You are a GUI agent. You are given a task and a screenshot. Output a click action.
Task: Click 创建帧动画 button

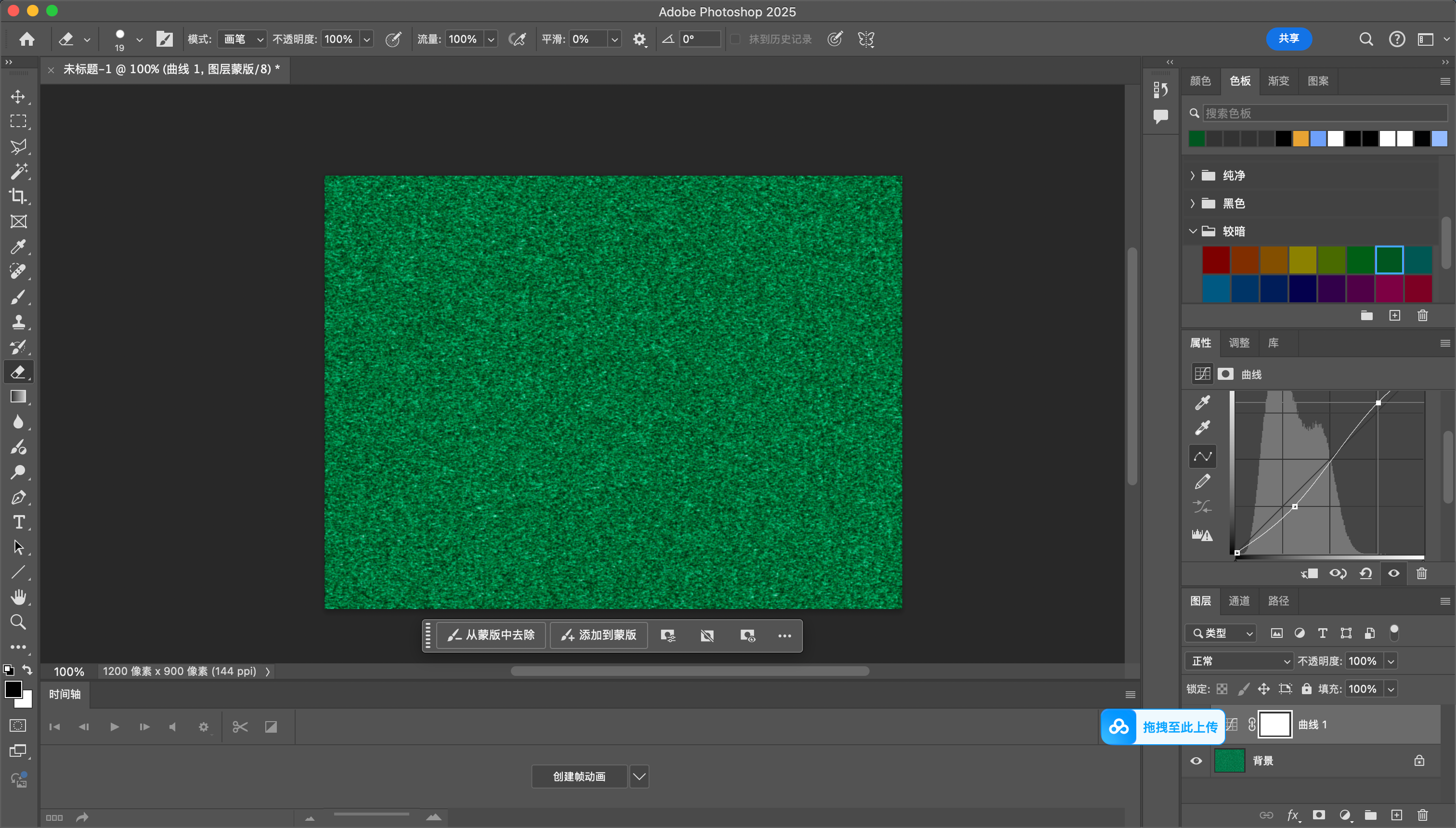coord(579,776)
